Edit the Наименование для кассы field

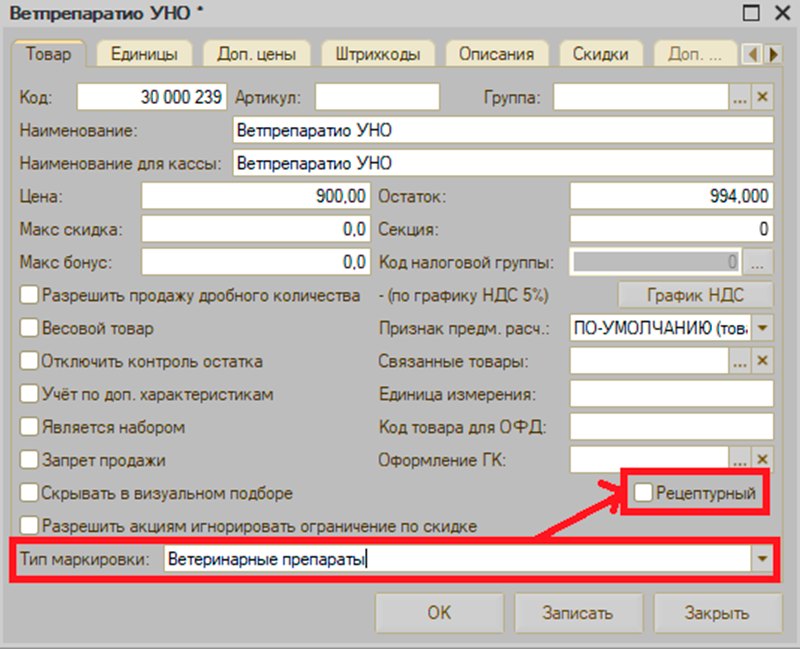click(503, 163)
